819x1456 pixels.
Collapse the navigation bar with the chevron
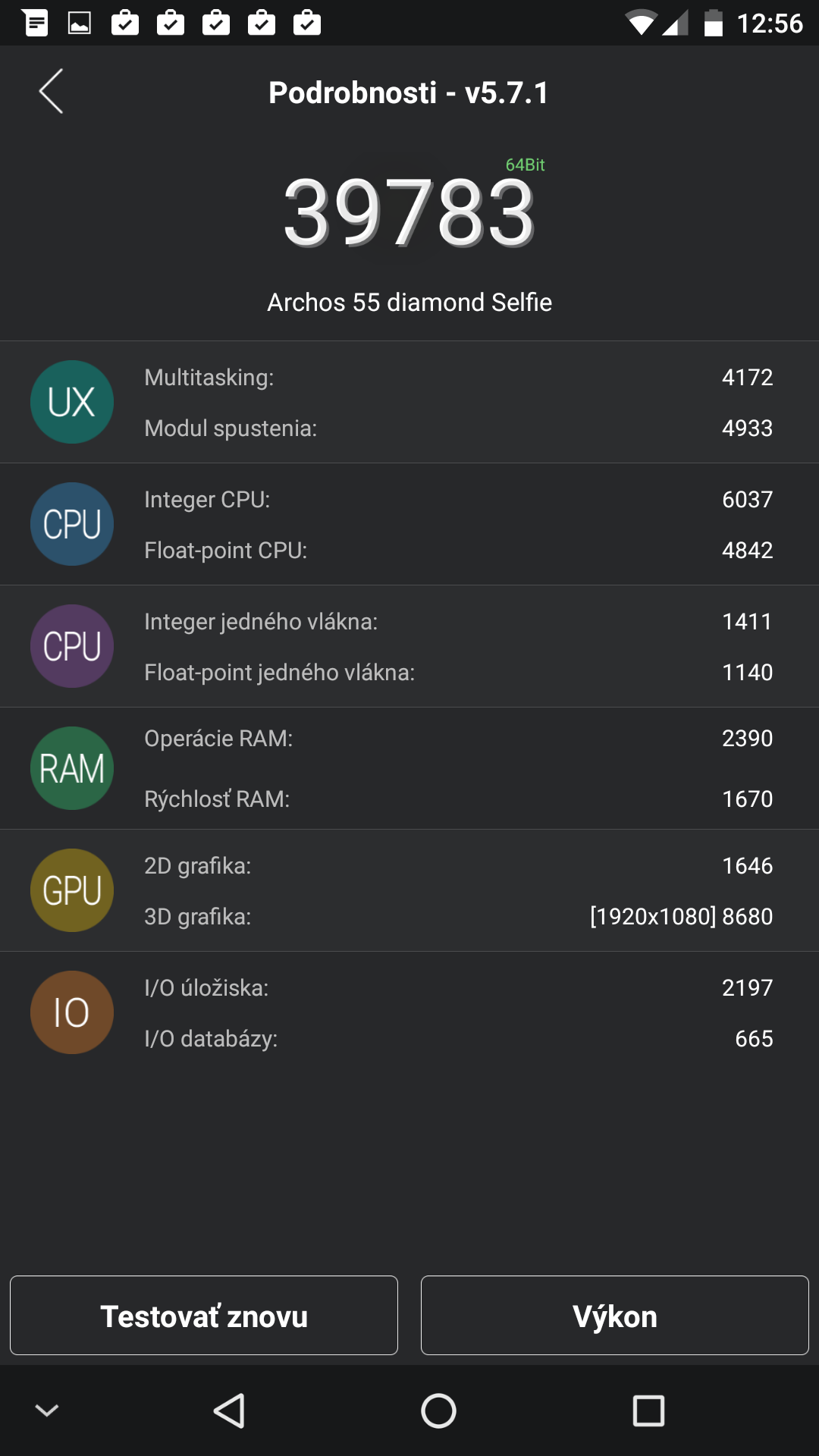click(x=47, y=1410)
